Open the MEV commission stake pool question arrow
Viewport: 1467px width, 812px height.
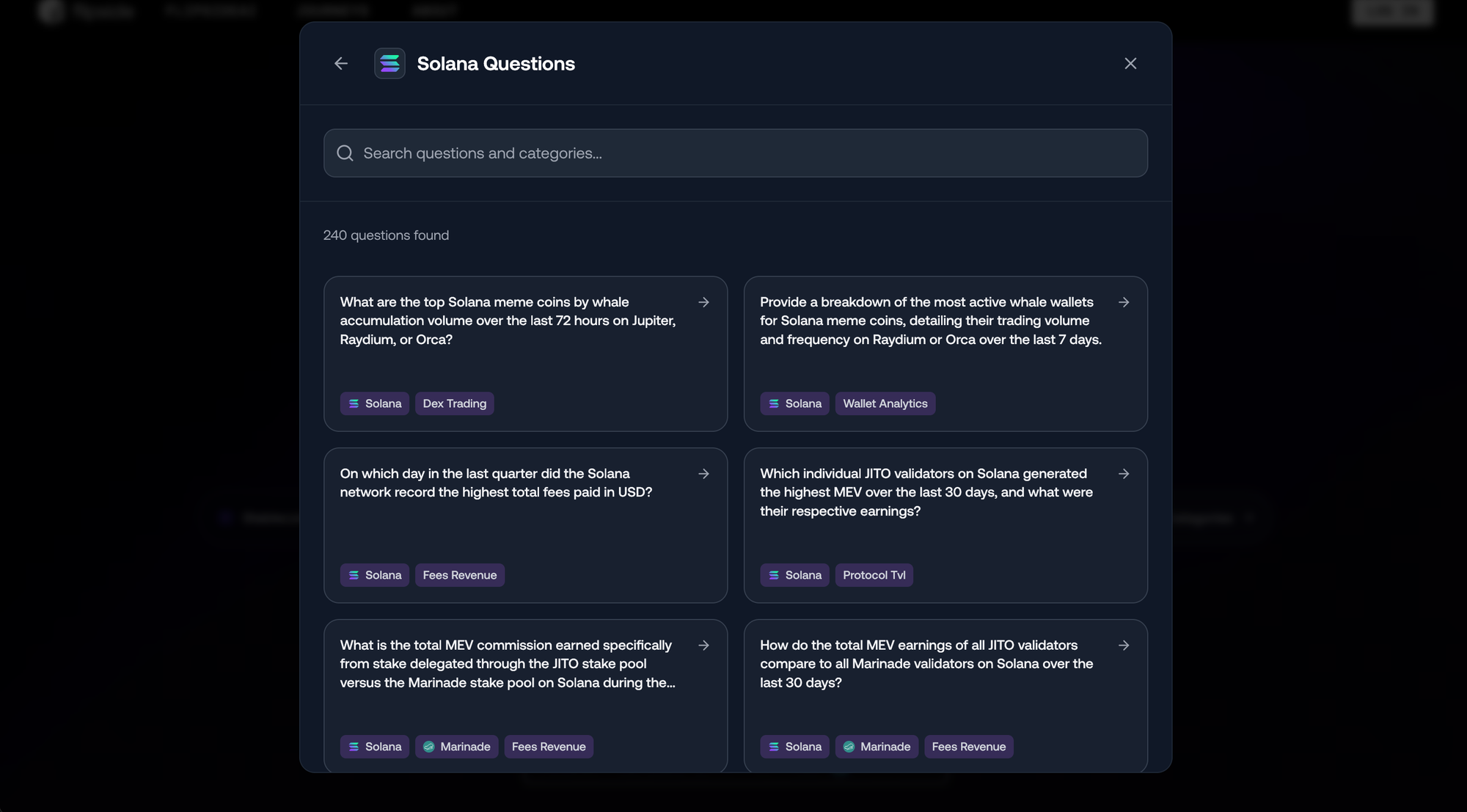[703, 645]
